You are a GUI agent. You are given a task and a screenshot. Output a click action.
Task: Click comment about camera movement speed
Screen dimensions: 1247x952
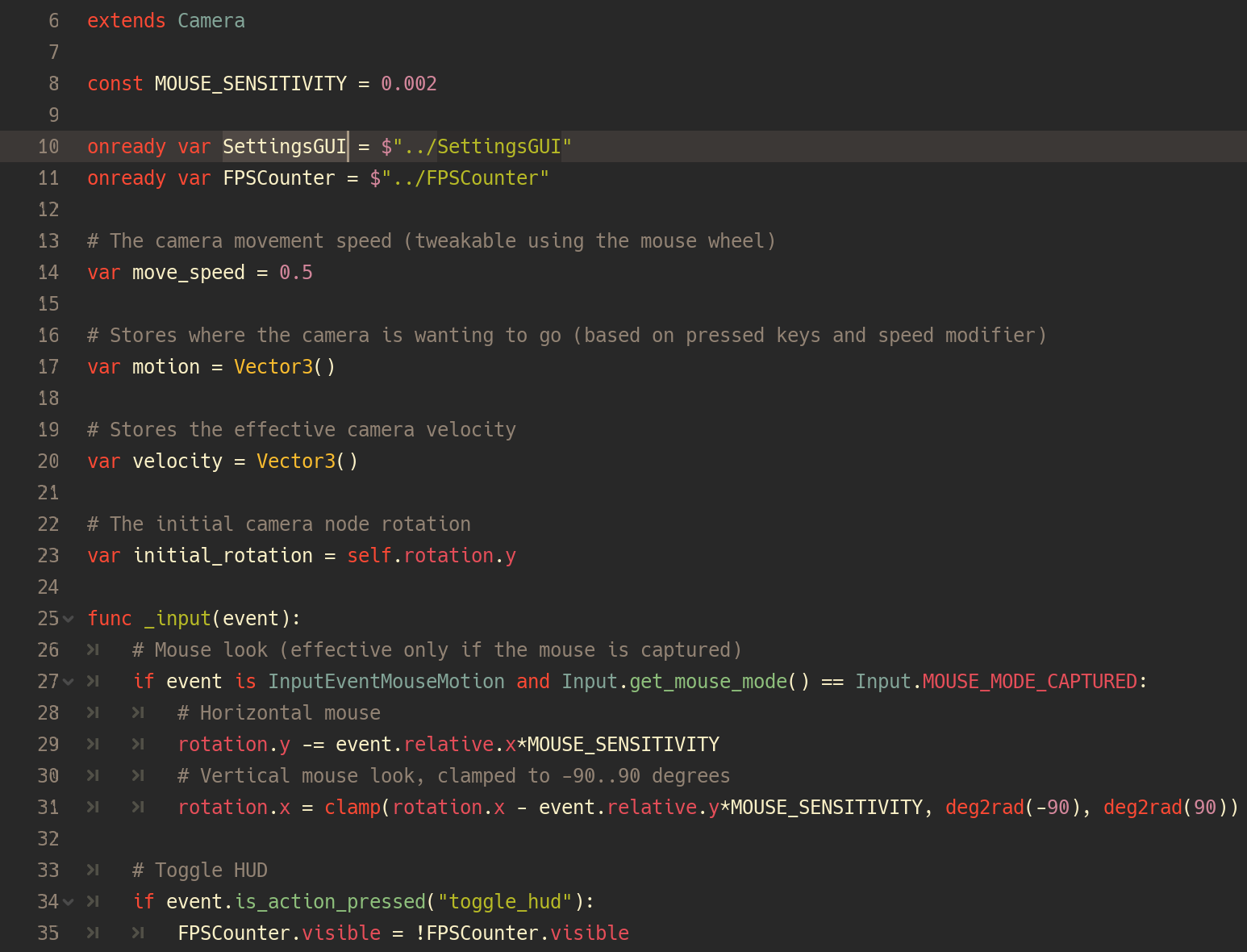[x=432, y=241]
